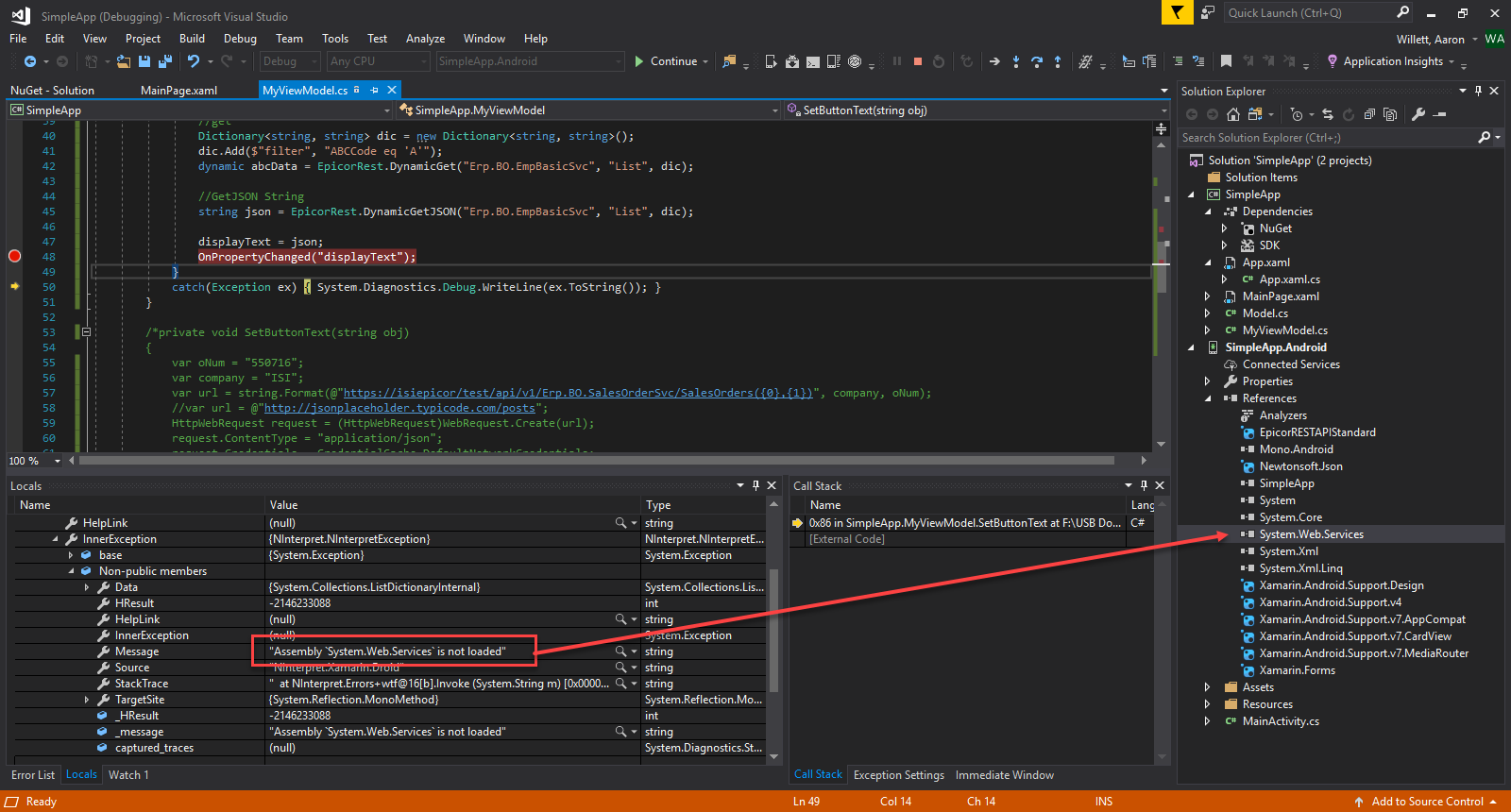Click the Undo arrow icon
The height and width of the screenshot is (812, 1511).
coord(194,61)
